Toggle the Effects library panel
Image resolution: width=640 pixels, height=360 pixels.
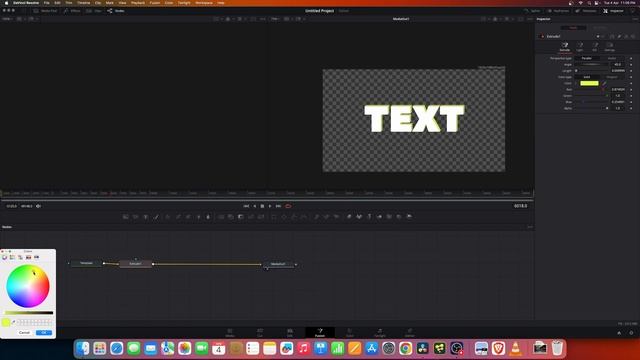click(x=72, y=11)
